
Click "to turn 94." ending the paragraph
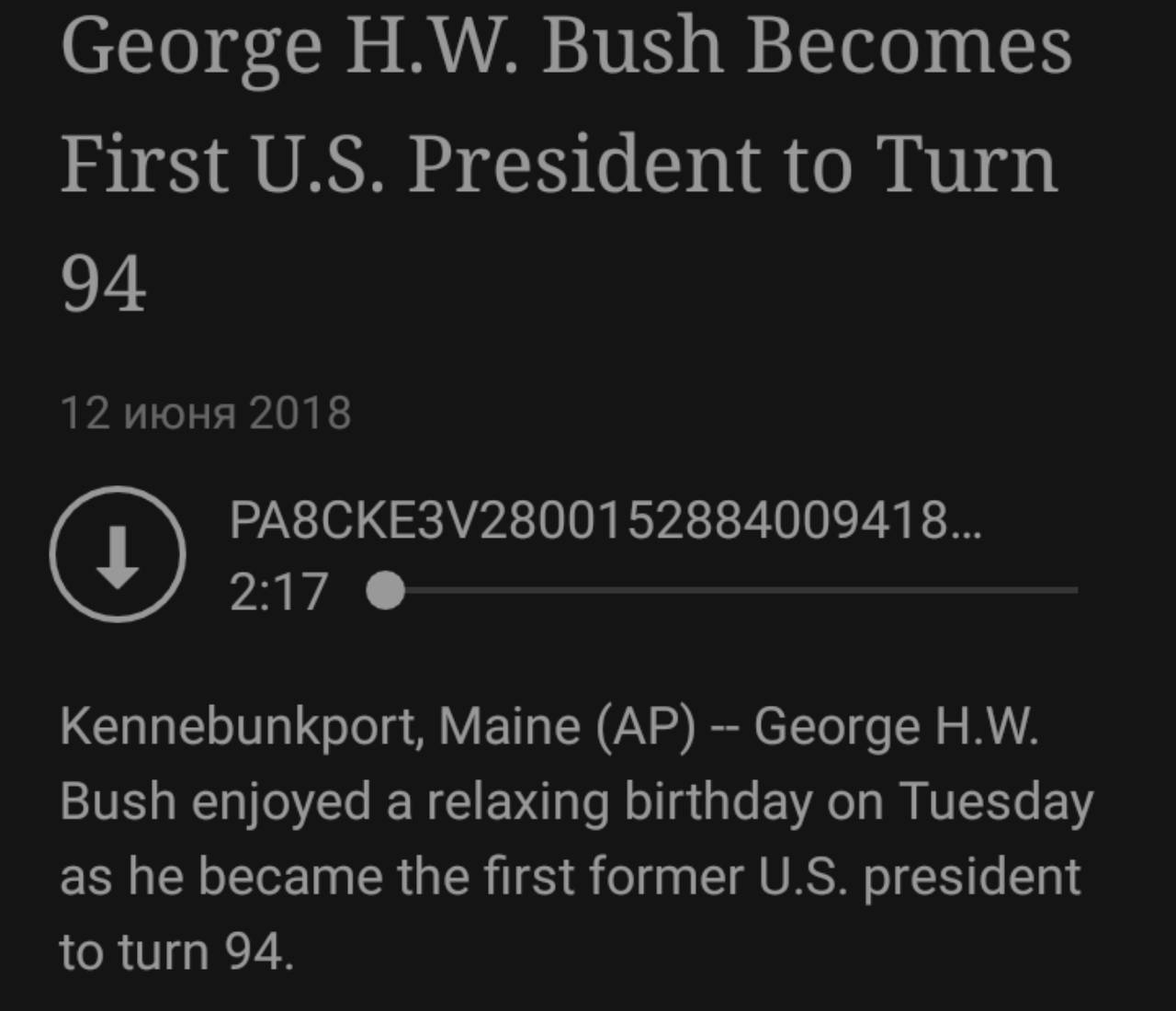(176, 950)
